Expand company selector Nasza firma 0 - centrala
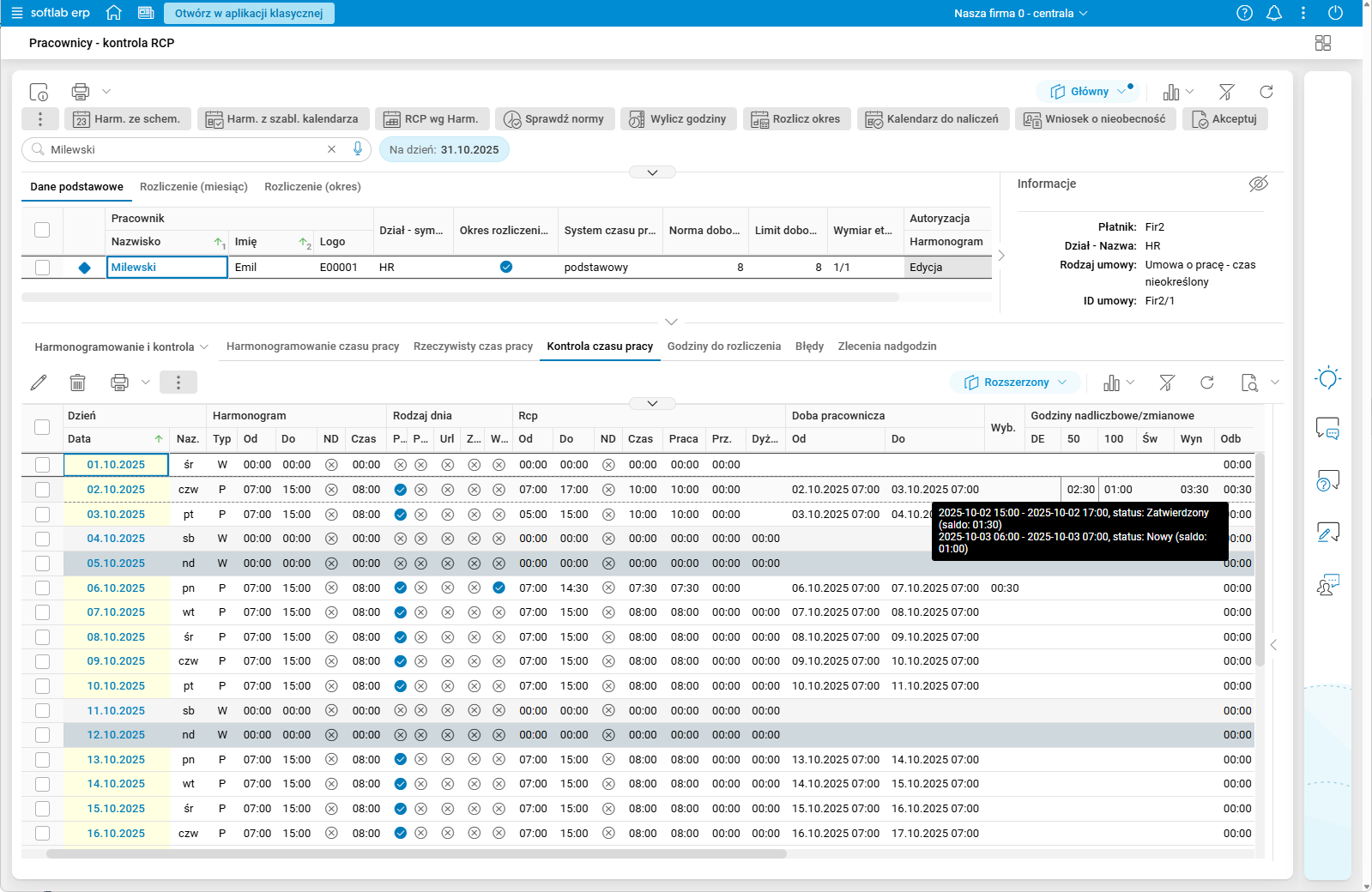 coord(1020,13)
